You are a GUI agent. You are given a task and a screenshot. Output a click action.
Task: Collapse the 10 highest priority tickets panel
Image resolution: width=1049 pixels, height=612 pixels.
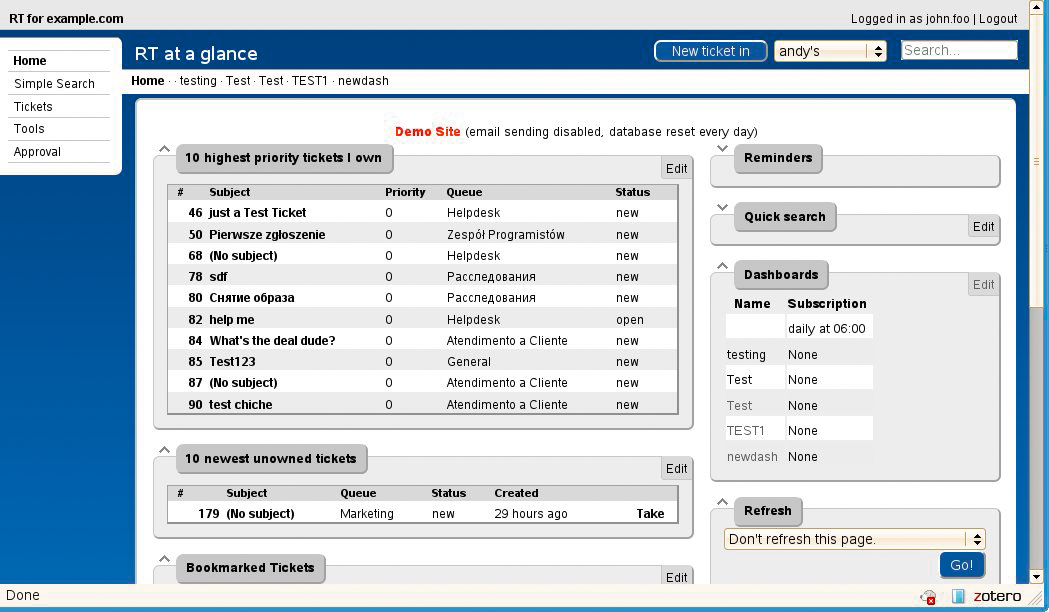165,150
